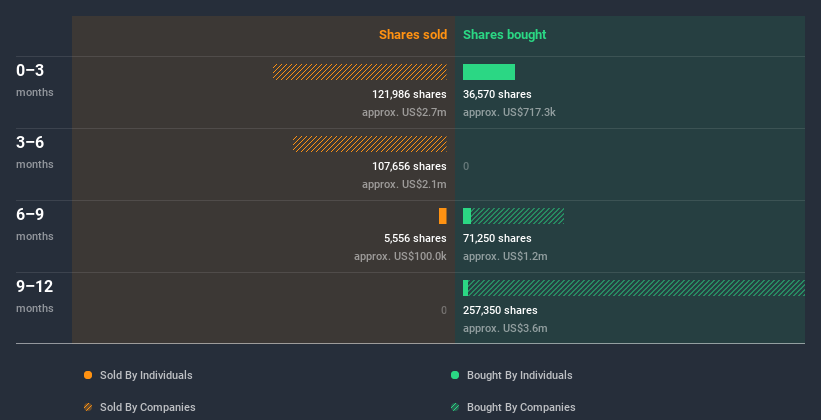This screenshot has height=420, width=821.
Task: Toggle the 'Bought By Individuals' legend label
Action: pyautogui.click(x=519, y=375)
